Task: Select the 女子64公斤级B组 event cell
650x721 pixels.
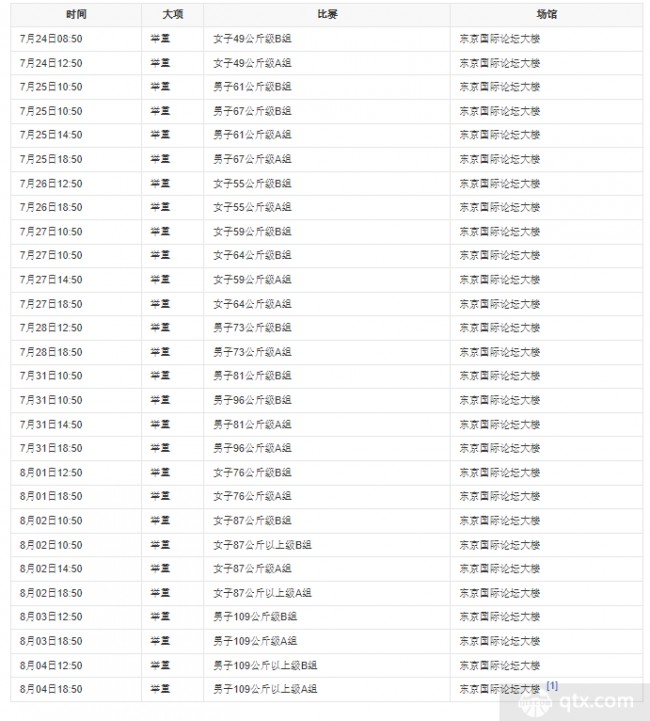Action: click(x=327, y=255)
